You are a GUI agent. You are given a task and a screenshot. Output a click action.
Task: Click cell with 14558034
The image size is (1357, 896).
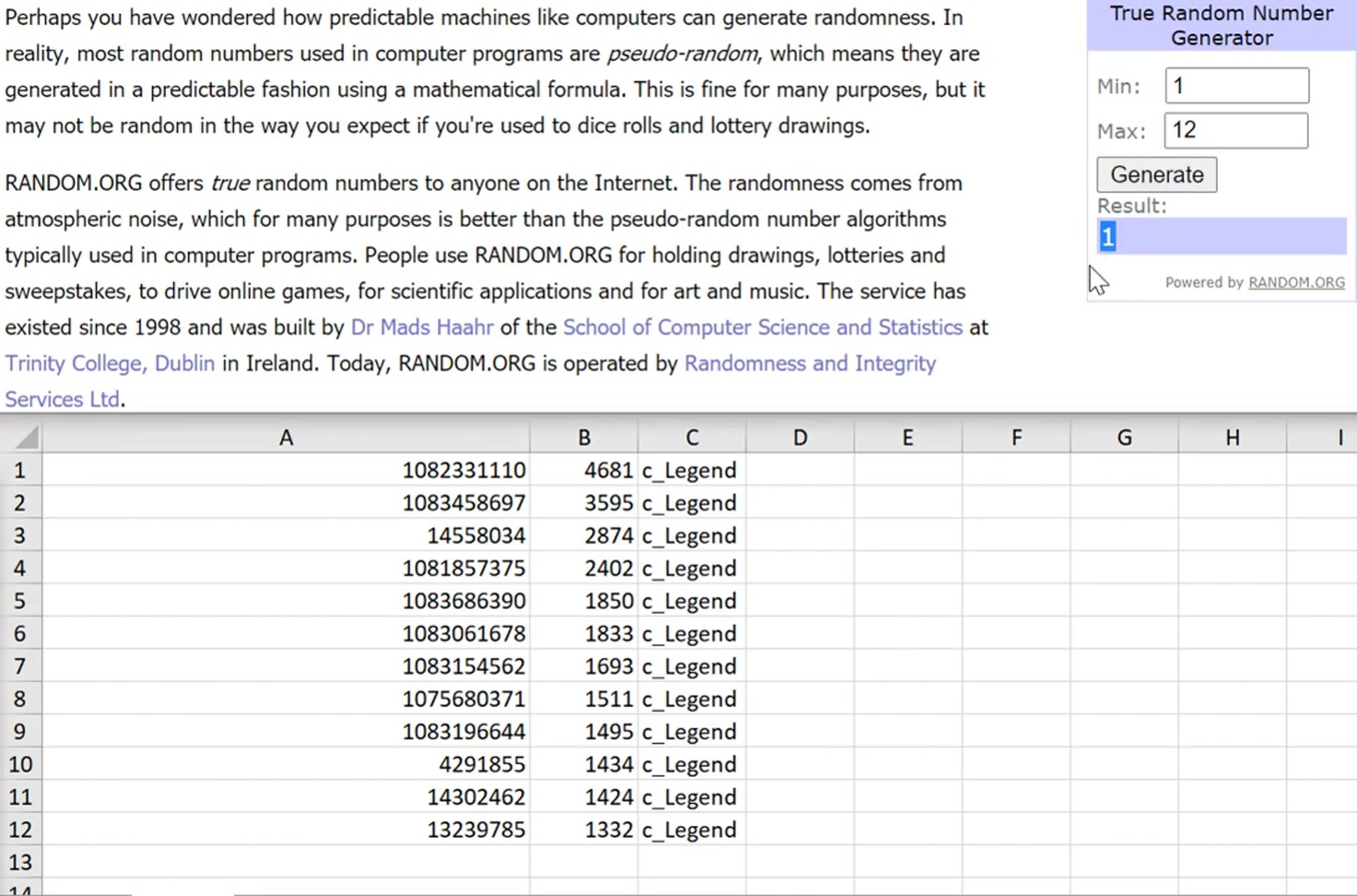(x=286, y=535)
